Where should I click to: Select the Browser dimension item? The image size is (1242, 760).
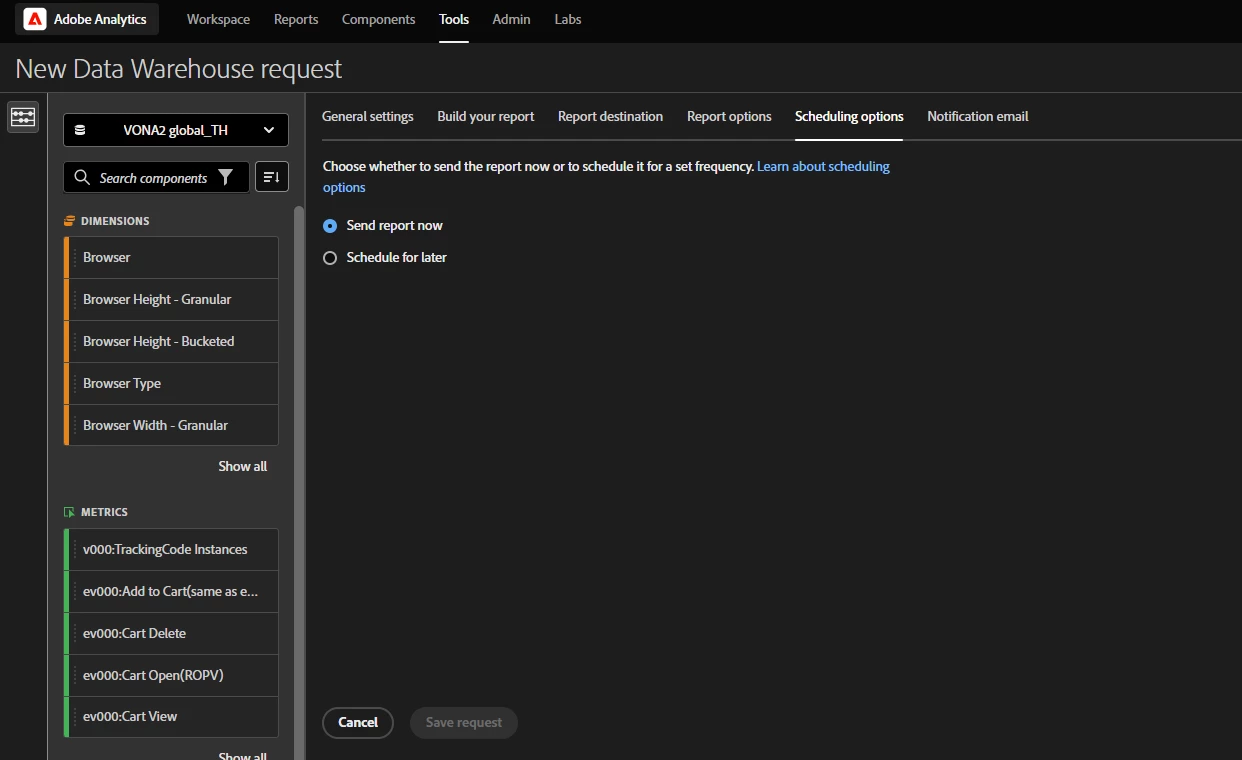click(171, 257)
